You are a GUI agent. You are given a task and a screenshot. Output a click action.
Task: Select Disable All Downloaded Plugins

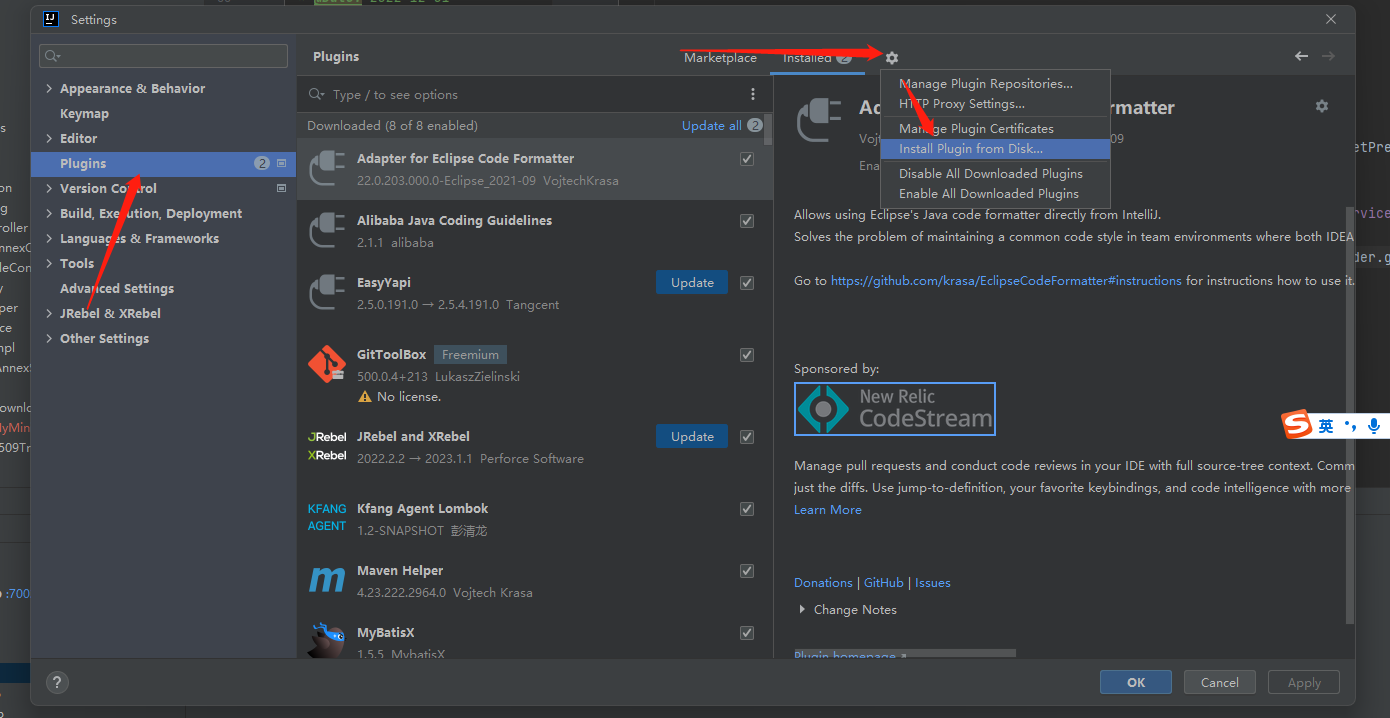tap(995, 174)
